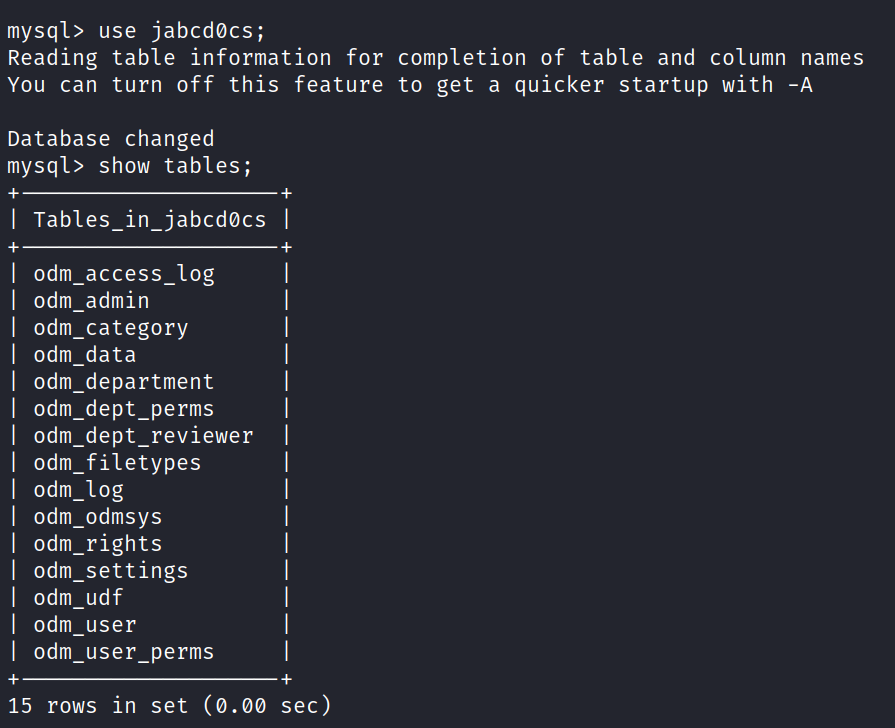
Task: Click the 'Database changed' message line
Action: point(111,139)
